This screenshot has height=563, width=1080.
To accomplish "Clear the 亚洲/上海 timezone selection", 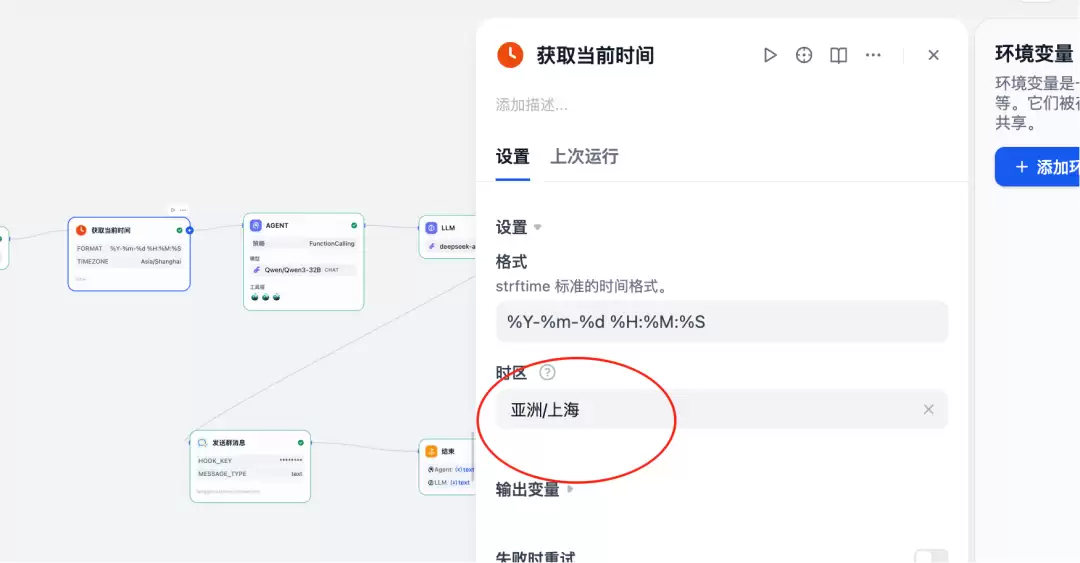I will point(928,410).
